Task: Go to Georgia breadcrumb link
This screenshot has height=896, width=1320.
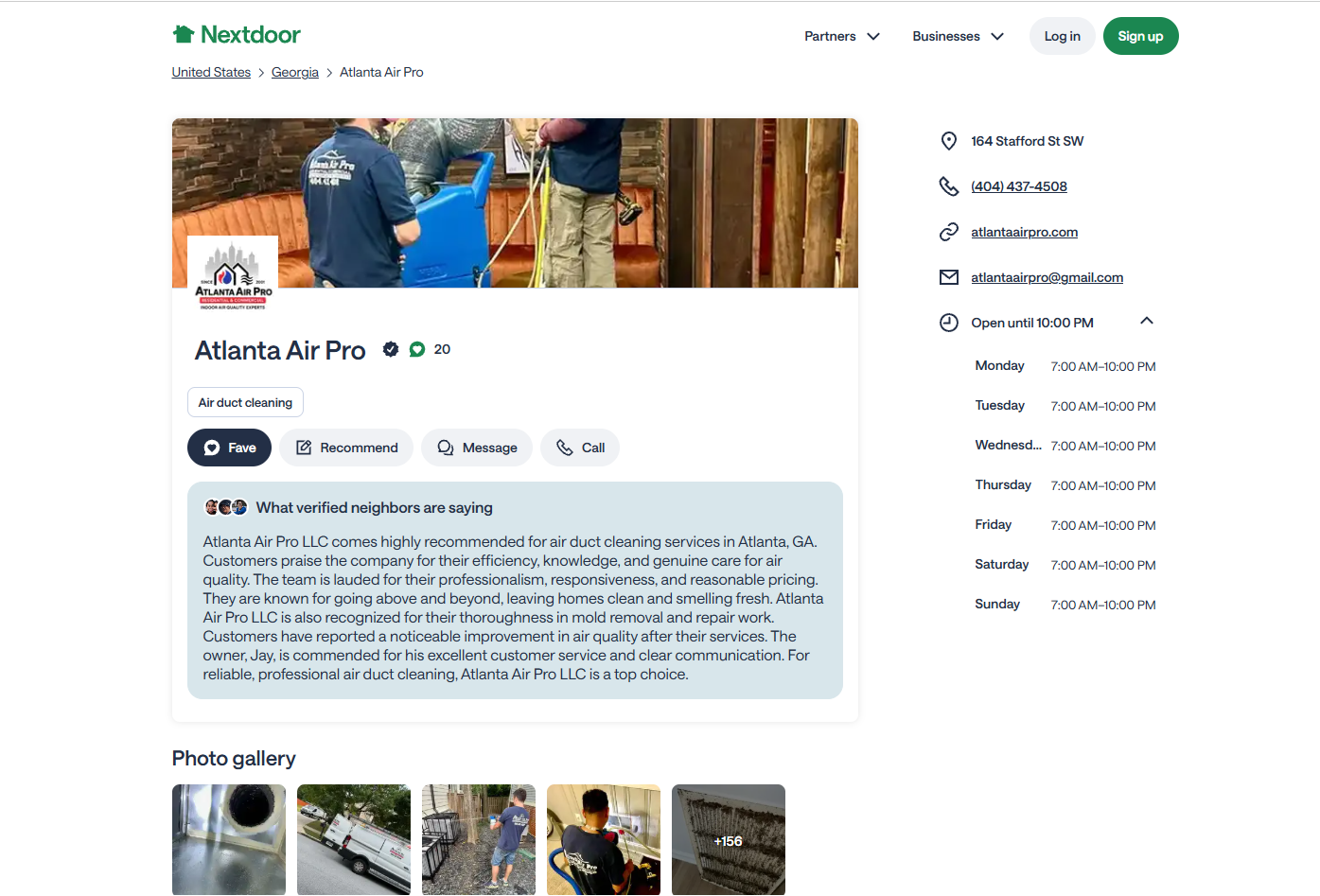Action: (x=295, y=72)
